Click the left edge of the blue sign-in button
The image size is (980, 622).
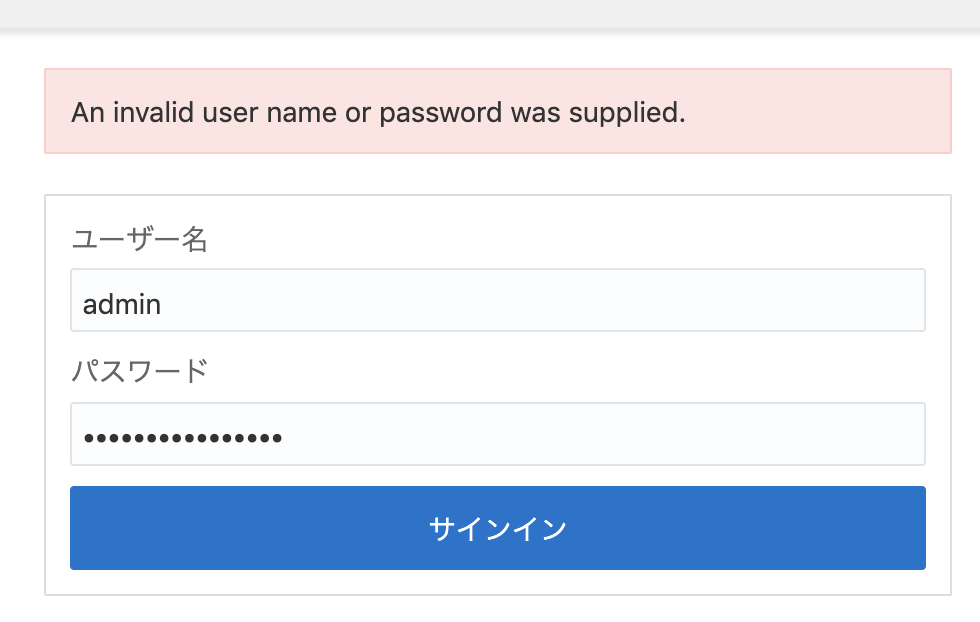[81, 528]
